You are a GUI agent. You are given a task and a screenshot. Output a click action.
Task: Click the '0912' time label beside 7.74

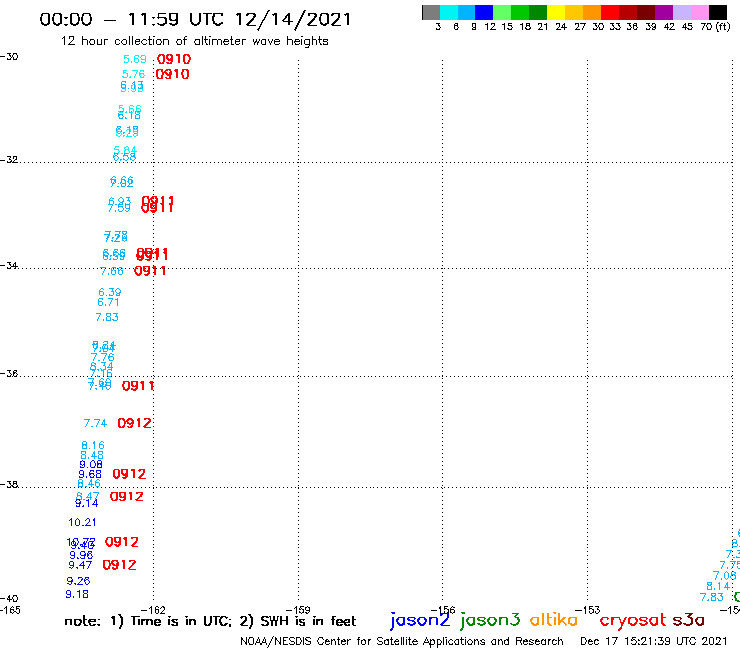click(134, 423)
